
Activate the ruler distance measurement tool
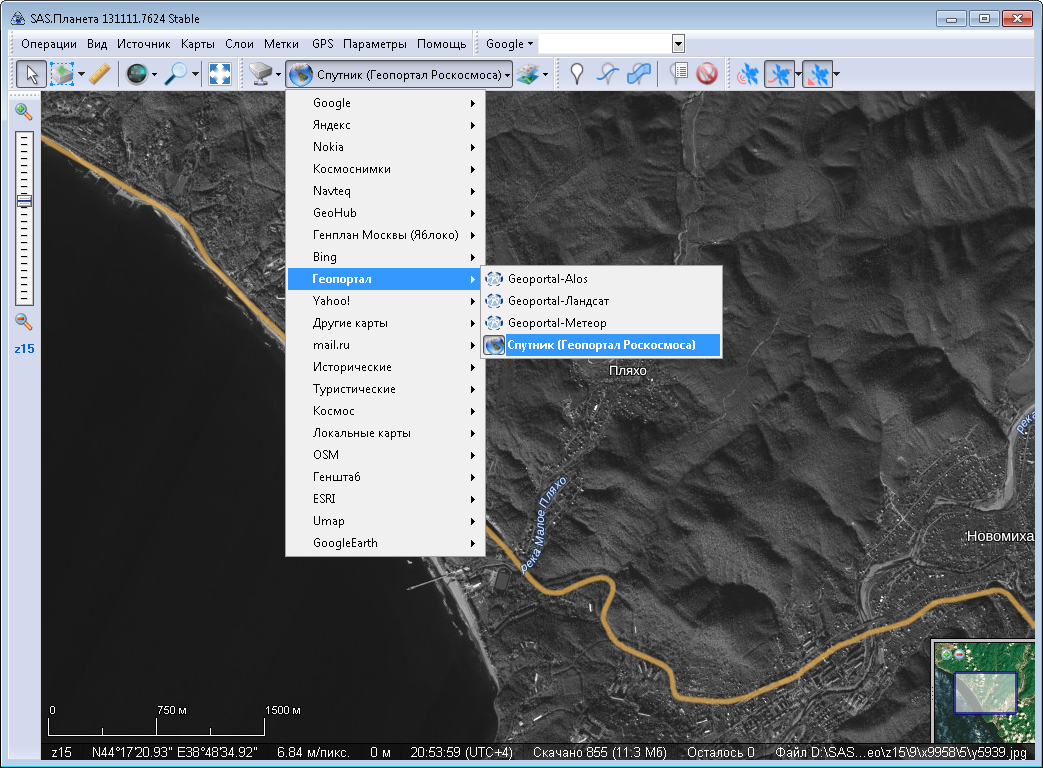(100, 74)
